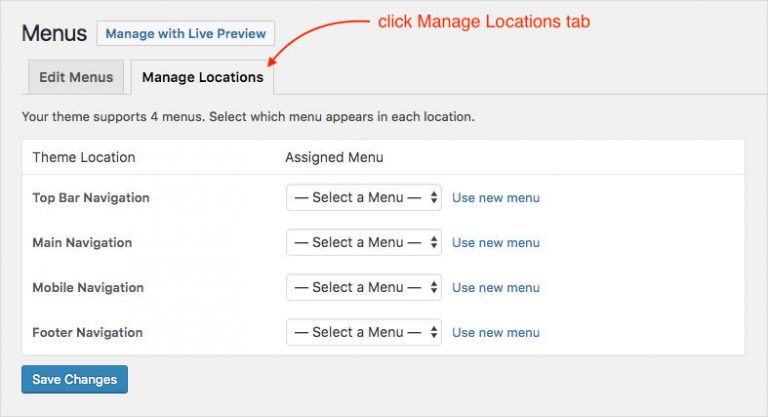
Task: Click Use new menu for Footer Navigation
Action: click(x=496, y=333)
